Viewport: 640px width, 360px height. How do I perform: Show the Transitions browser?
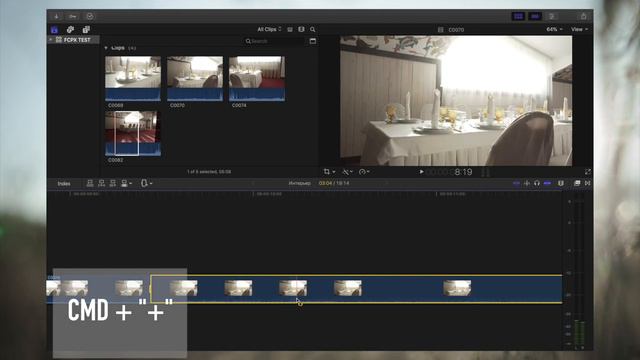tap(587, 184)
